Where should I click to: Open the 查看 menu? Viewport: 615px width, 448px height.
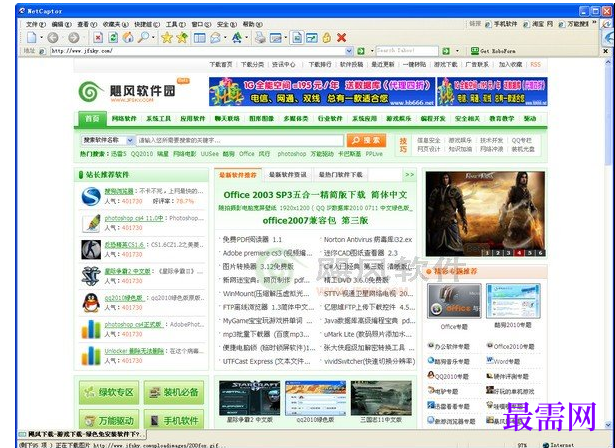(x=87, y=24)
